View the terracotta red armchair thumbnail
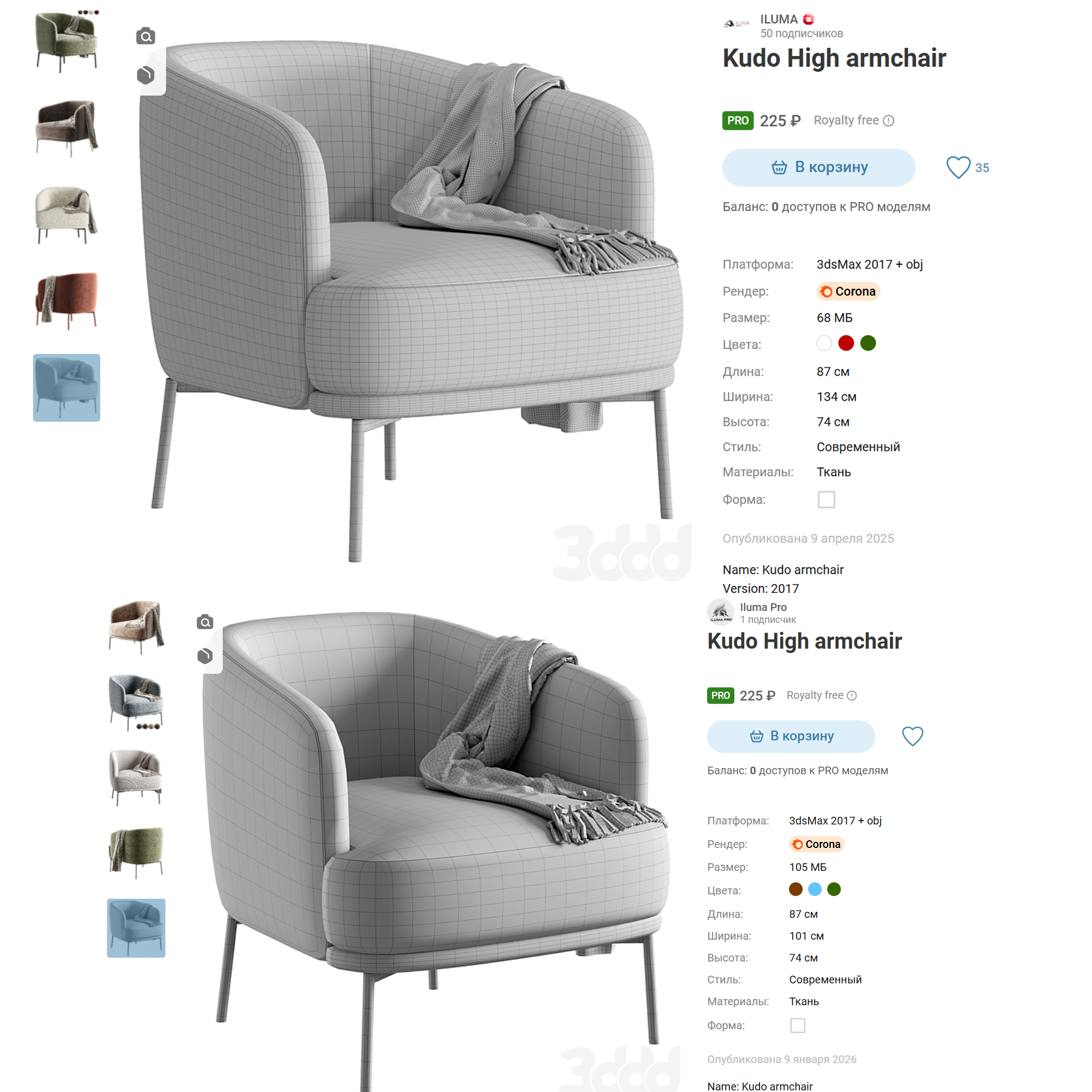1092x1092 pixels. point(67,301)
